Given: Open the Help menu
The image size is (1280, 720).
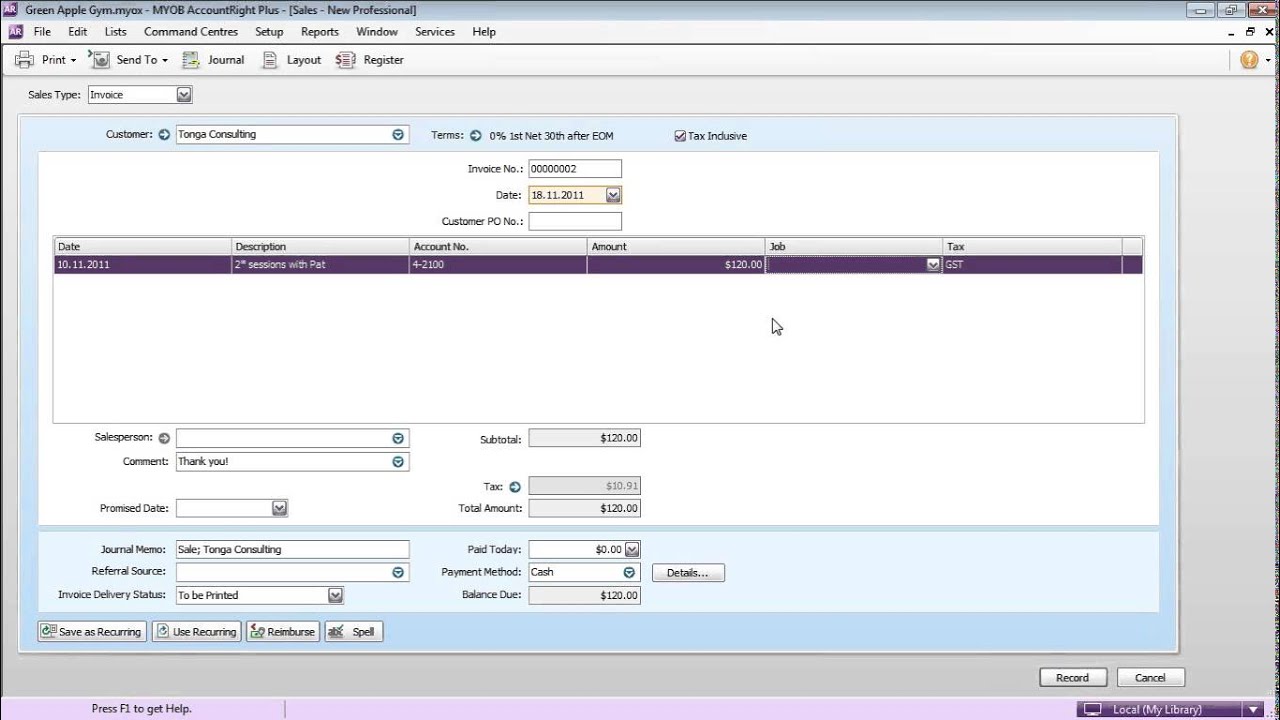Looking at the screenshot, I should click(484, 32).
